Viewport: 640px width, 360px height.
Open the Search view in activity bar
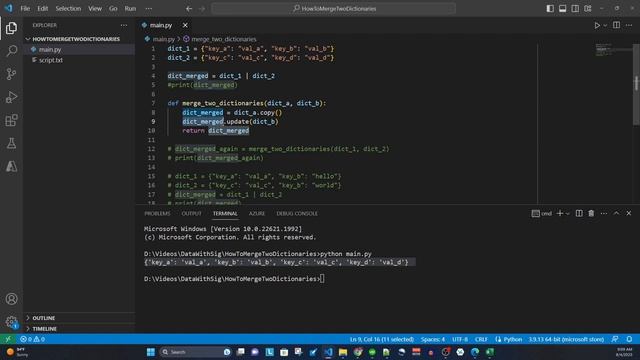click(x=11, y=51)
